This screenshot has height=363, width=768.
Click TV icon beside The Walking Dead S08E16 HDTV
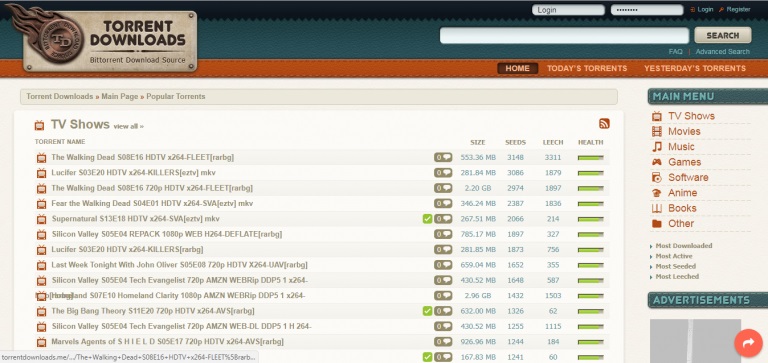[x=42, y=158]
